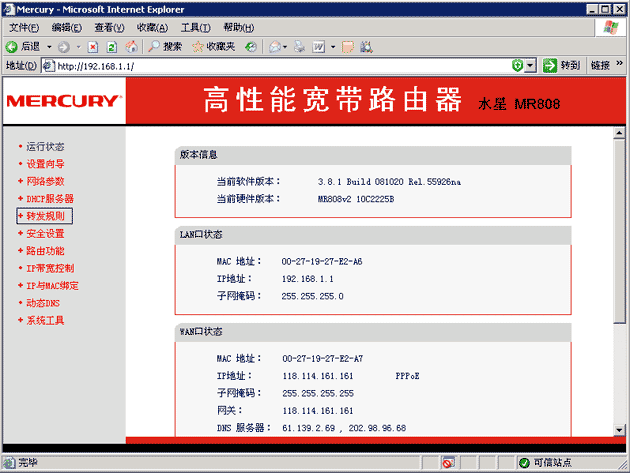Click the MERCURY logo
The width and height of the screenshot is (630, 473).
[64, 101]
